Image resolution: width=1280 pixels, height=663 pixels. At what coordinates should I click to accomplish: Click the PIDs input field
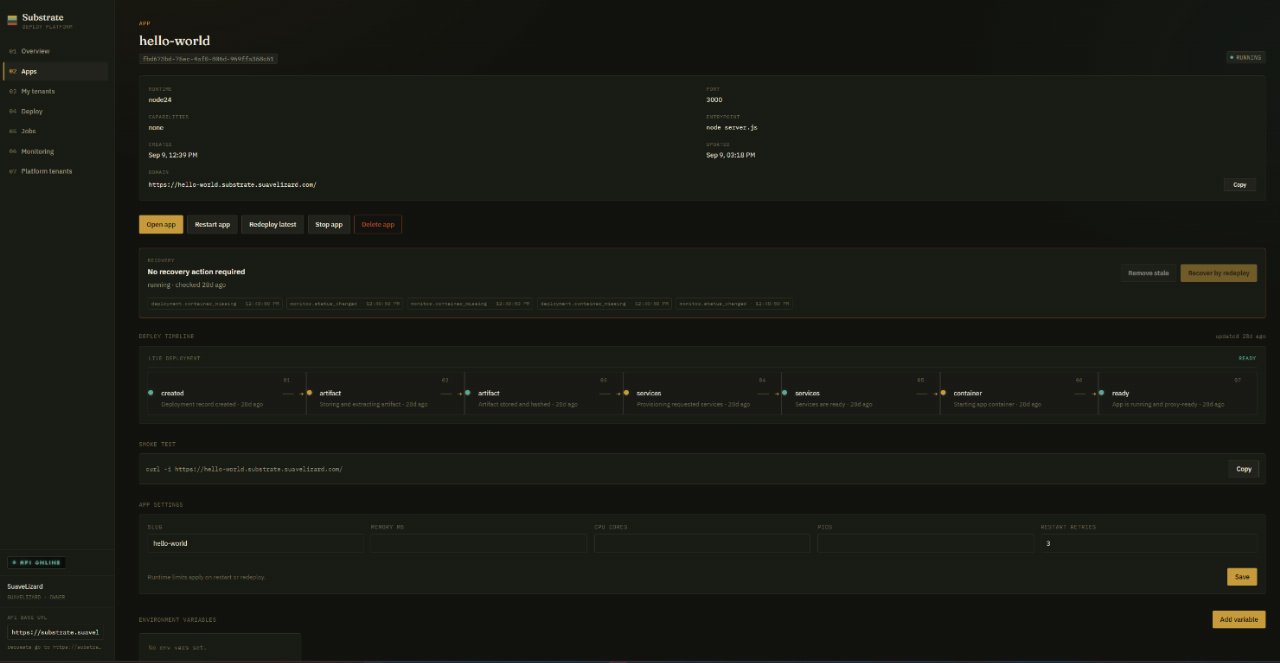tap(925, 543)
